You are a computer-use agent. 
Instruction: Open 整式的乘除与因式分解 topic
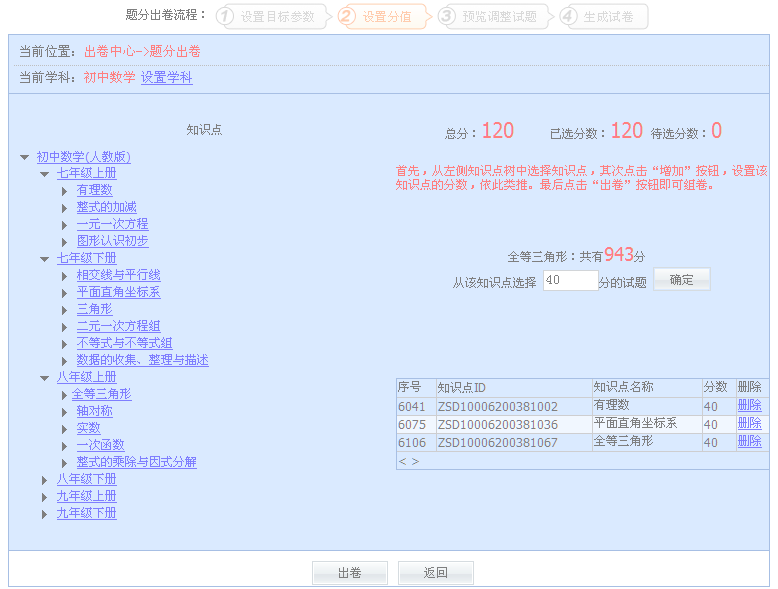coord(136,462)
